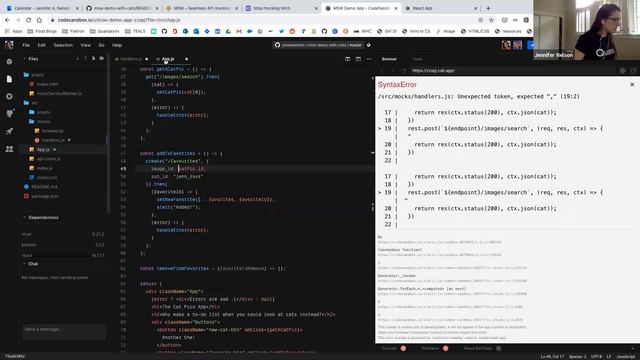Open the Console panel at bottom

point(393,348)
